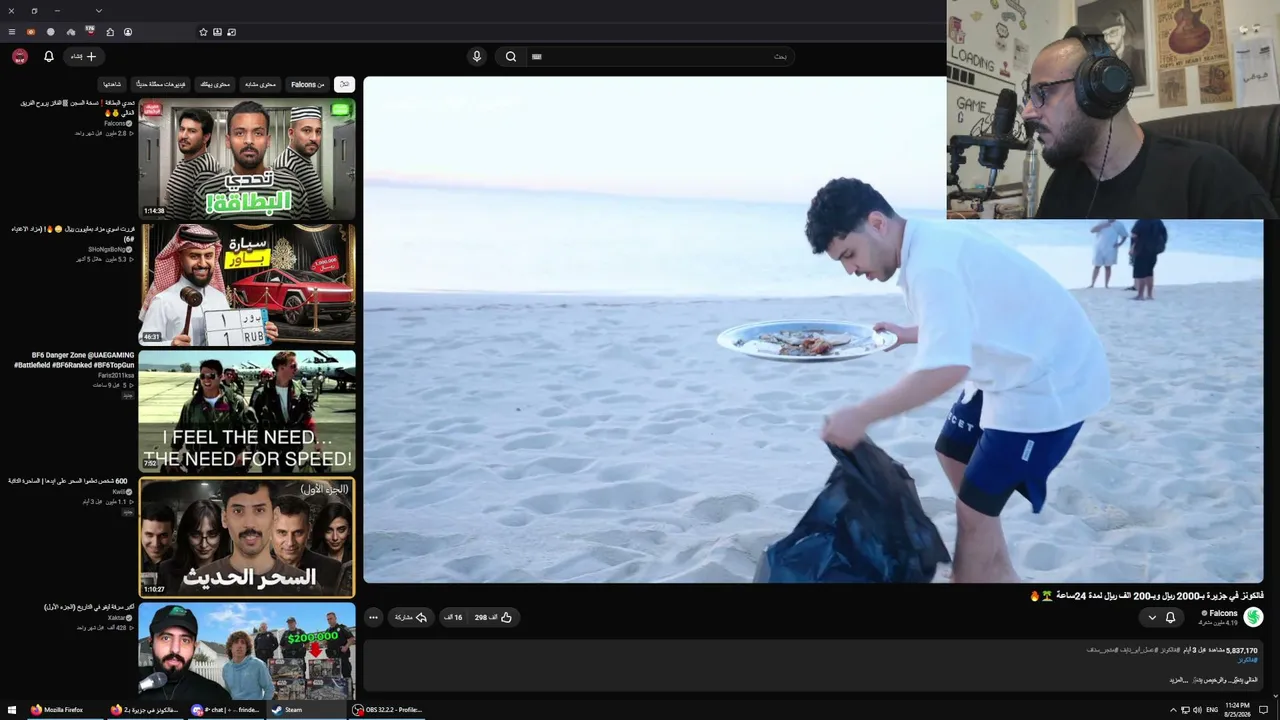The height and width of the screenshot is (720, 1280).
Task: Like the video with thumbs-up button
Action: click(x=493, y=618)
